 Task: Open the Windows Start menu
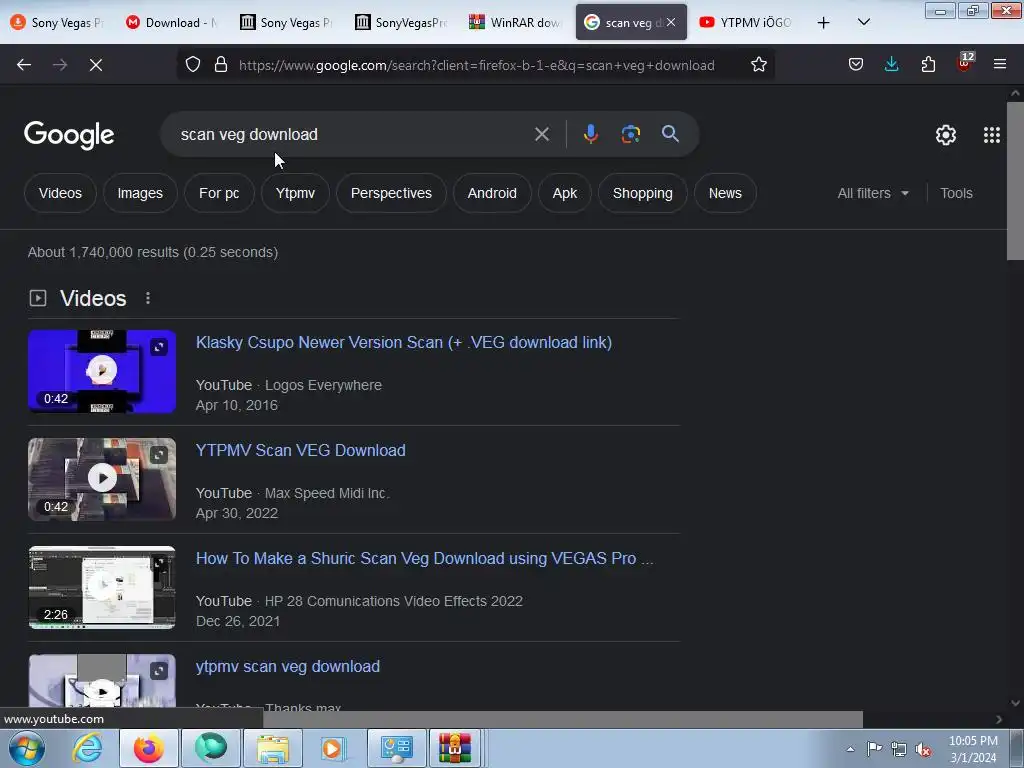(x=27, y=748)
